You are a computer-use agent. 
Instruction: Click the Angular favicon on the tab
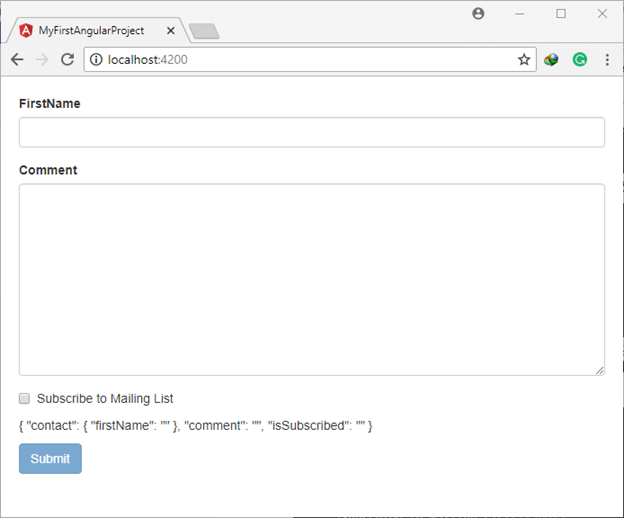click(26, 31)
